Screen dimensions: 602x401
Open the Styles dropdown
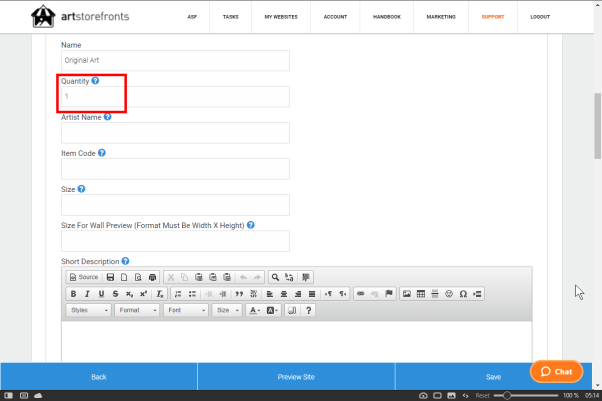pyautogui.click(x=88, y=311)
